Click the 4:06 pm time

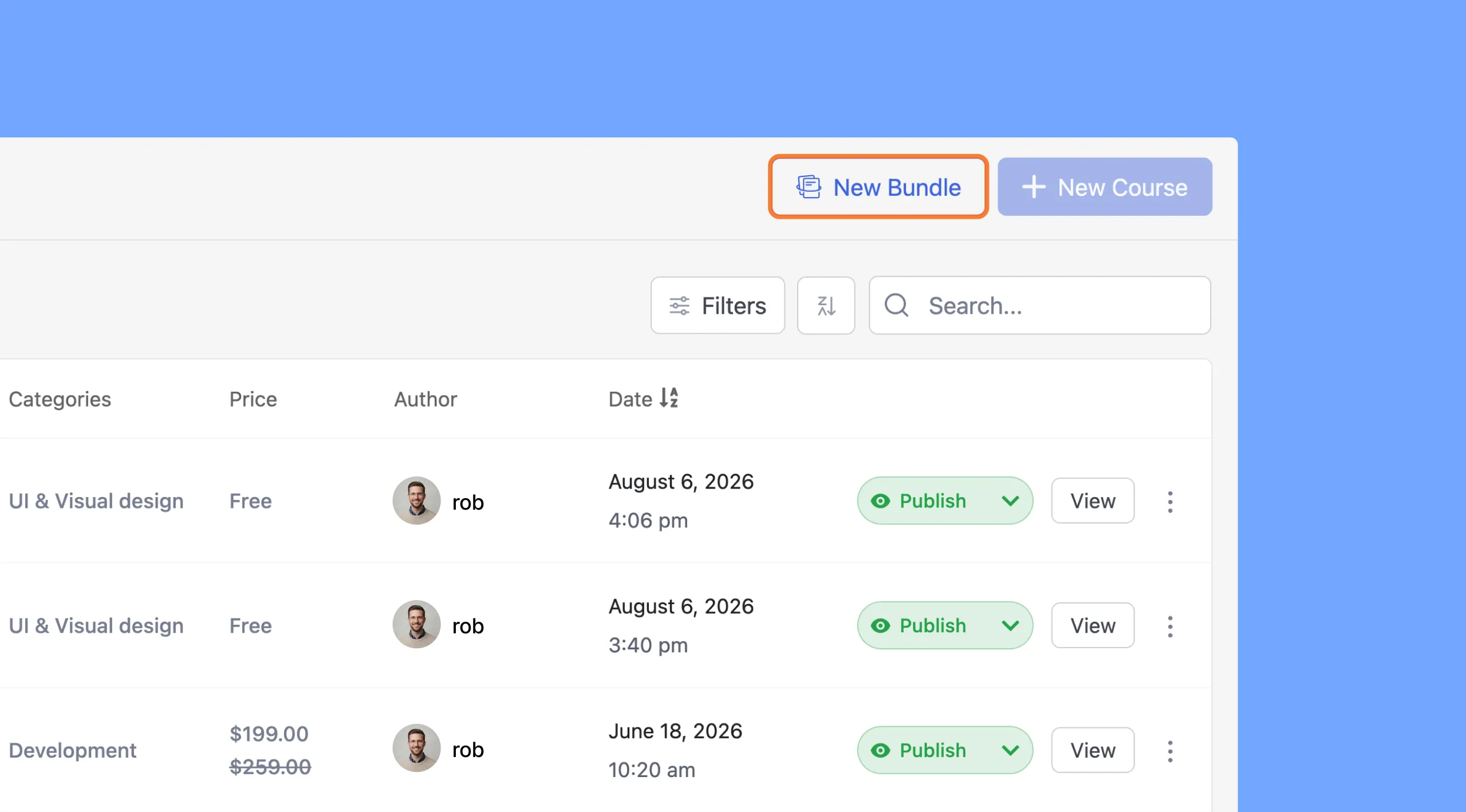click(648, 521)
